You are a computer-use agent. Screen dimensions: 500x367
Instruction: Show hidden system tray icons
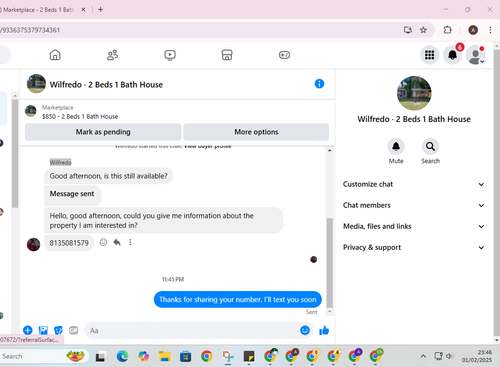(x=423, y=356)
